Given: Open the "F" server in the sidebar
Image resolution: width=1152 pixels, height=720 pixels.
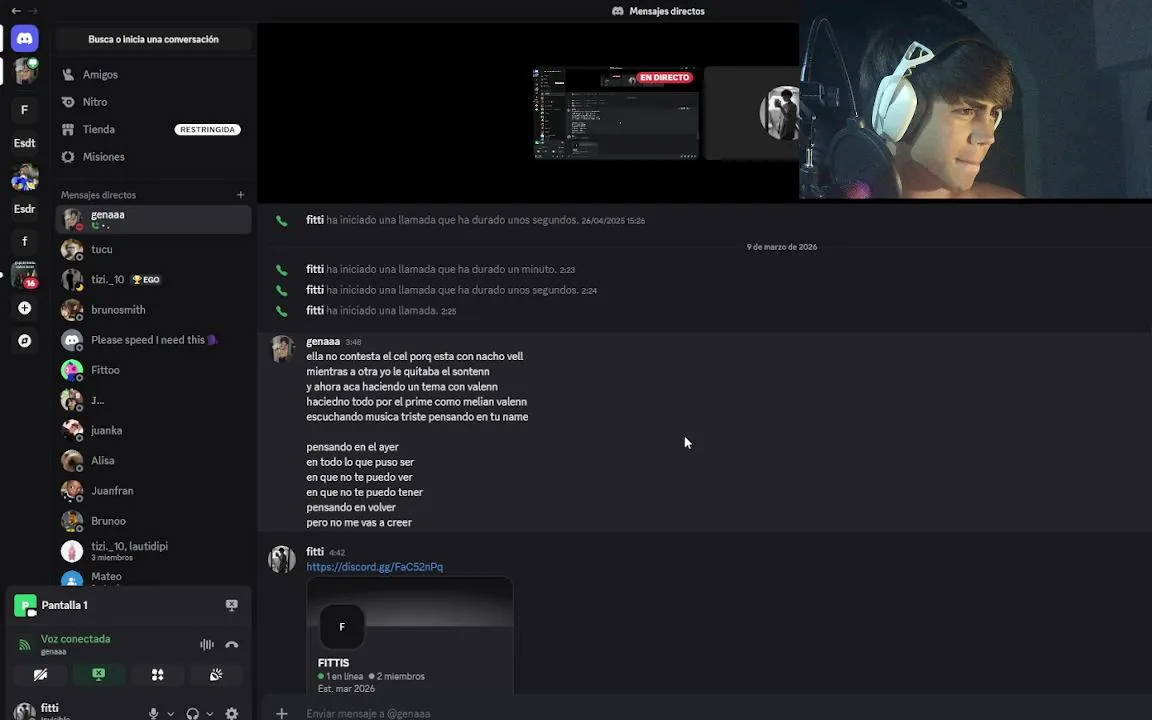Looking at the screenshot, I should (x=24, y=109).
